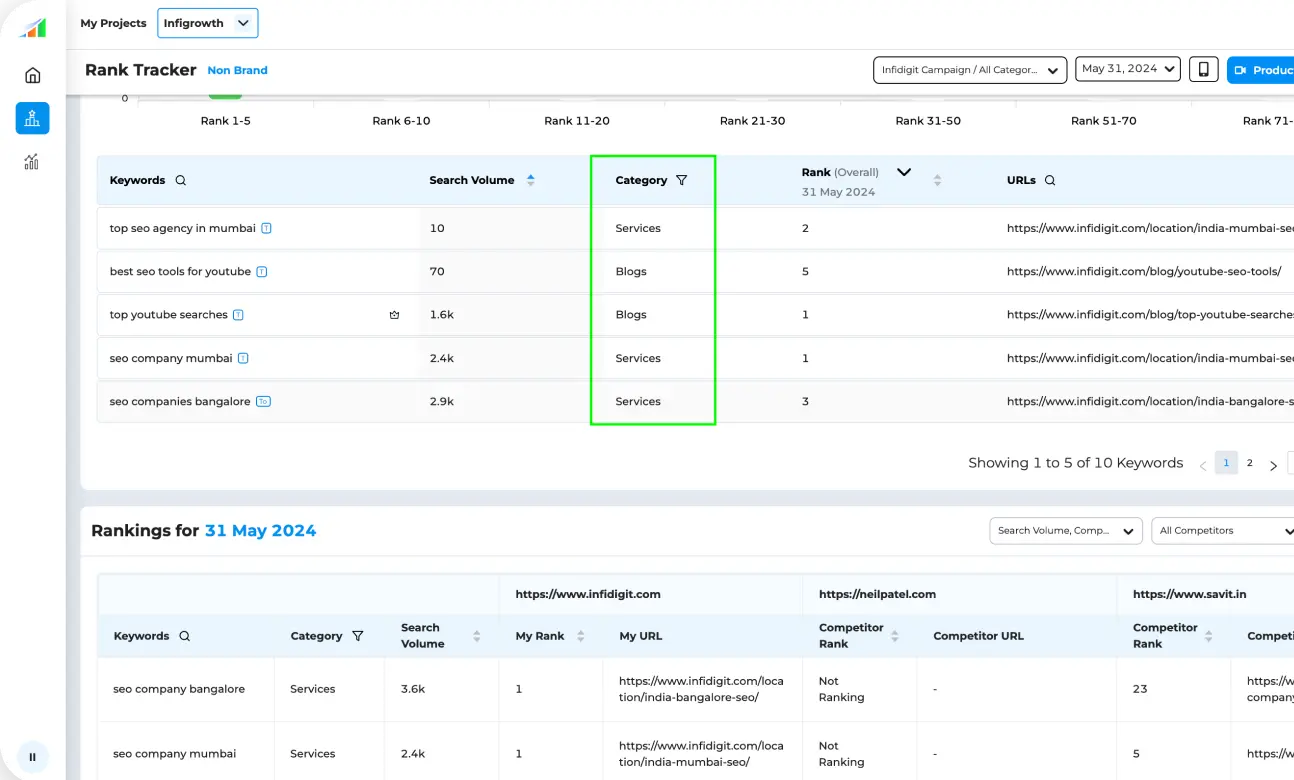Click https://neilpatel.com column header
This screenshot has width=1294, height=780.
[877, 594]
